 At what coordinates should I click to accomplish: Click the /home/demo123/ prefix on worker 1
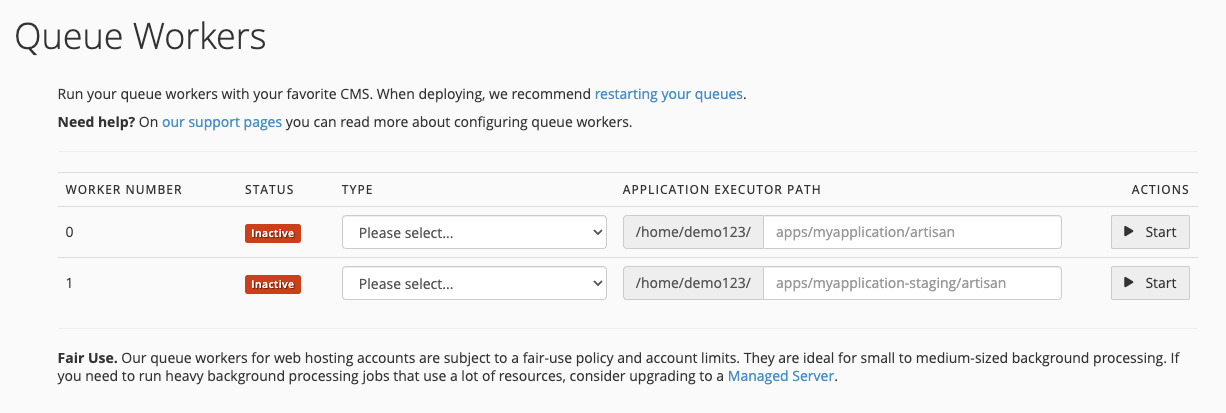tap(693, 283)
